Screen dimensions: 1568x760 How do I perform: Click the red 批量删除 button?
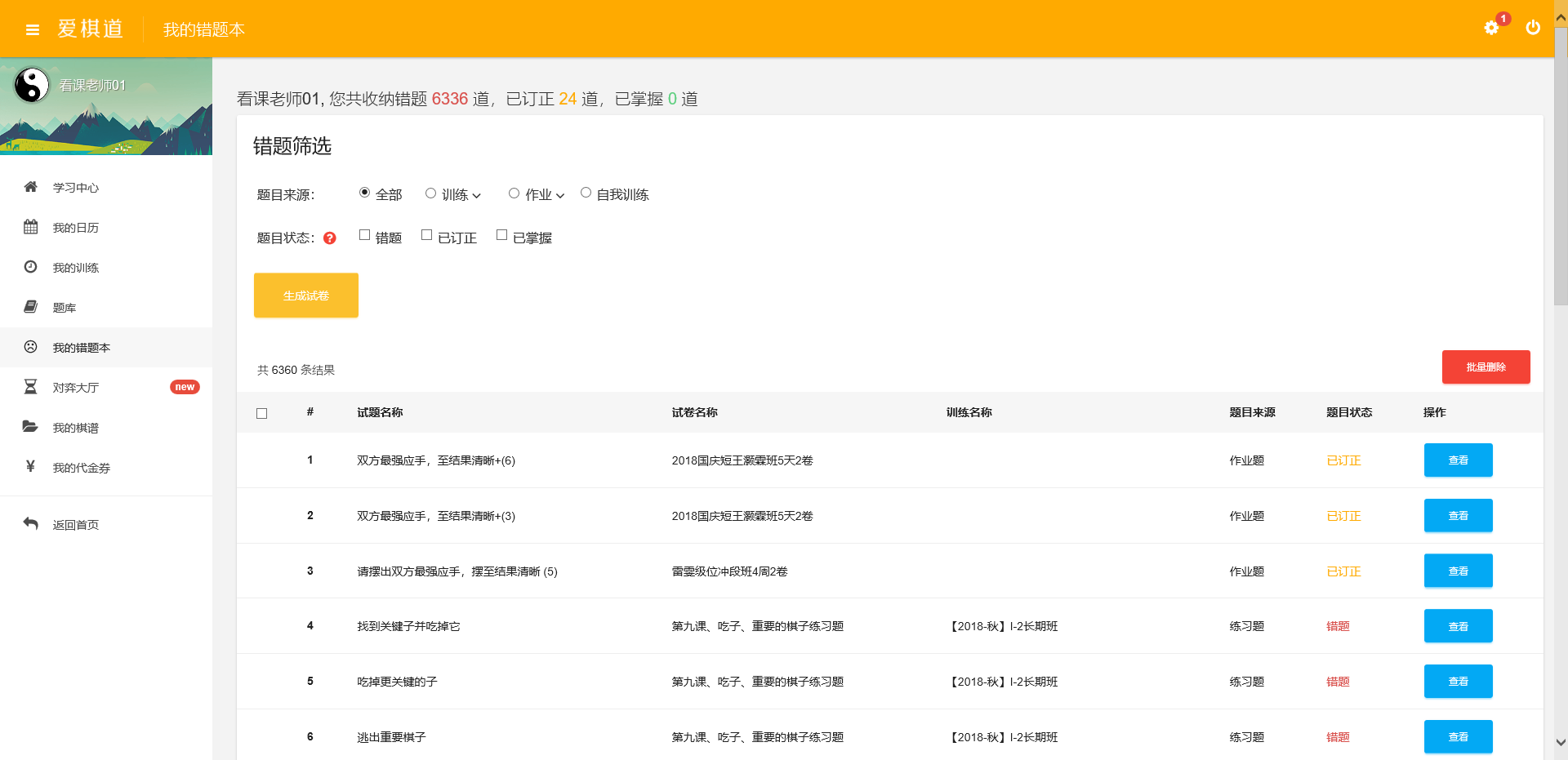tap(1486, 367)
